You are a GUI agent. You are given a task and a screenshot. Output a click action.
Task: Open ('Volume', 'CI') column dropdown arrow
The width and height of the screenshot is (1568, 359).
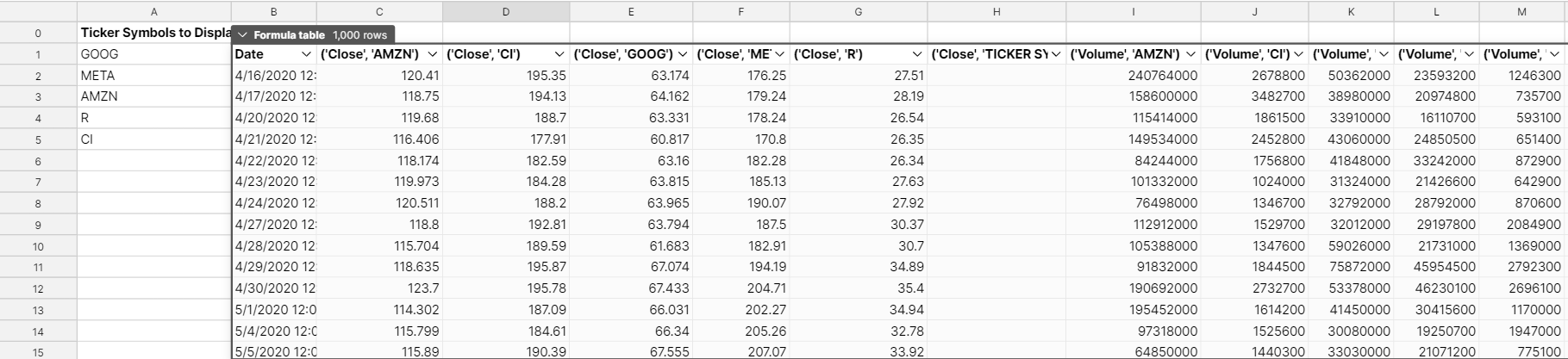[1299, 54]
